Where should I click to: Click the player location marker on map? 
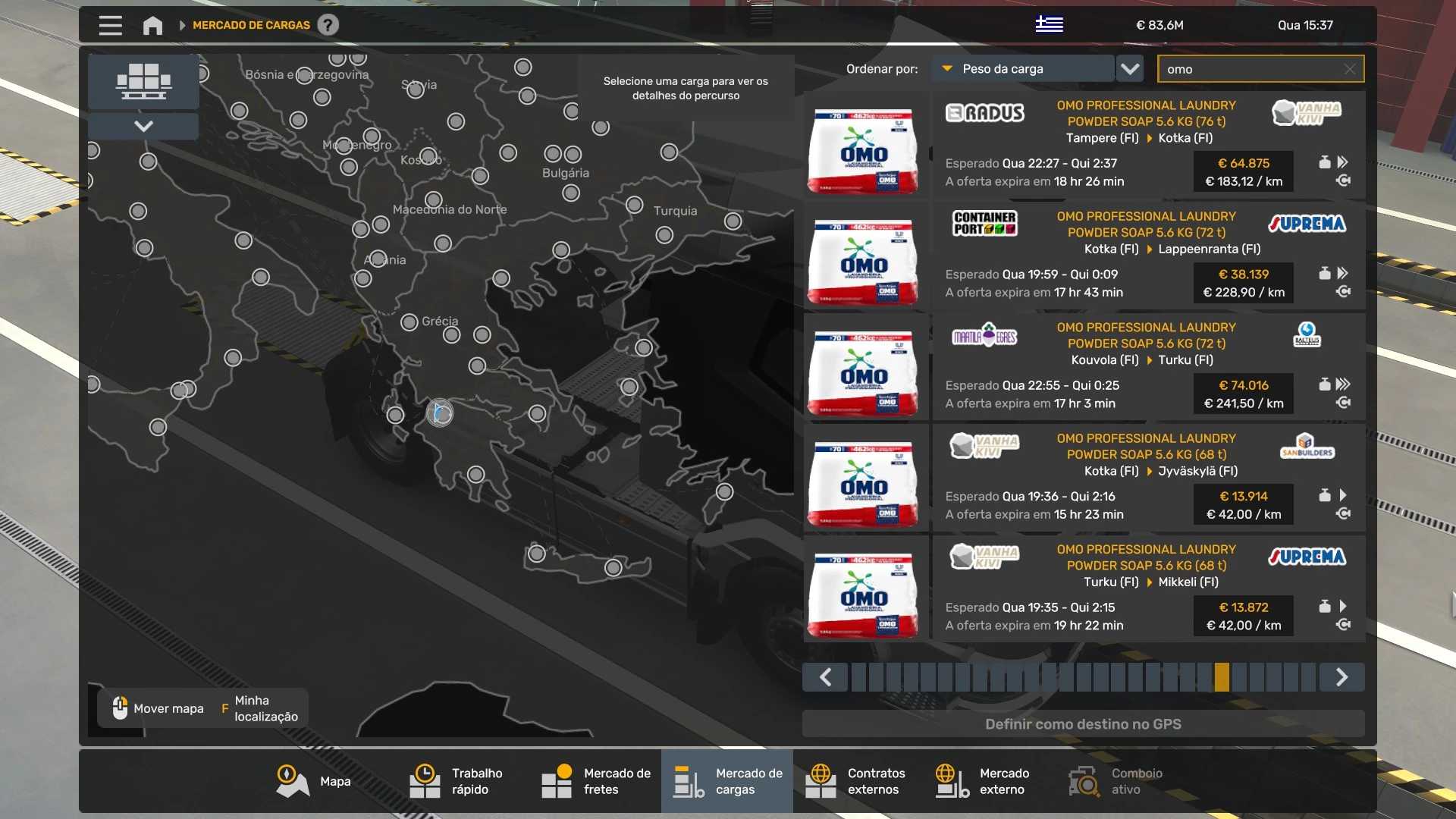click(x=440, y=413)
